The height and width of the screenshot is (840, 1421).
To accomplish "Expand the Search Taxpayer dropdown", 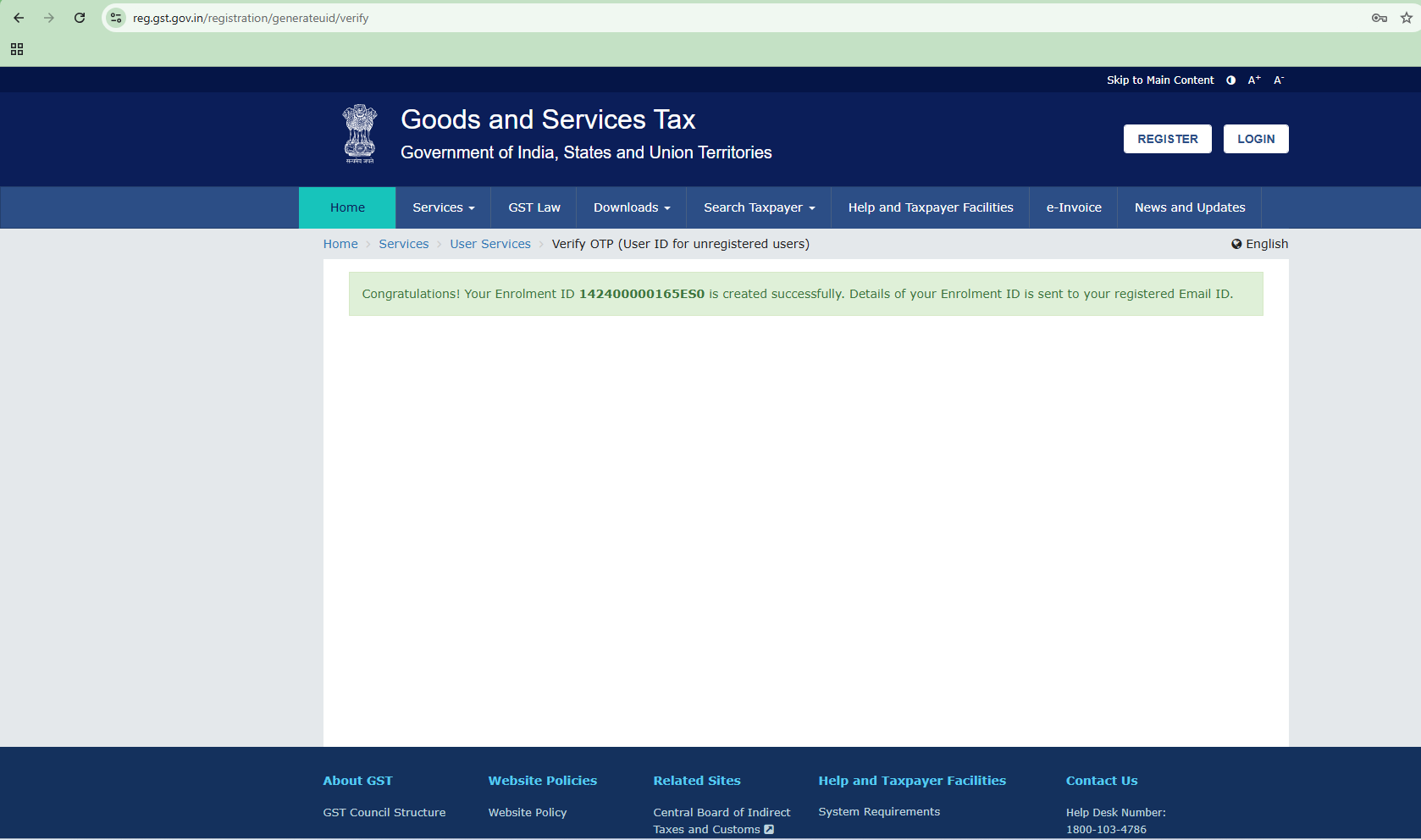I will coord(759,207).
